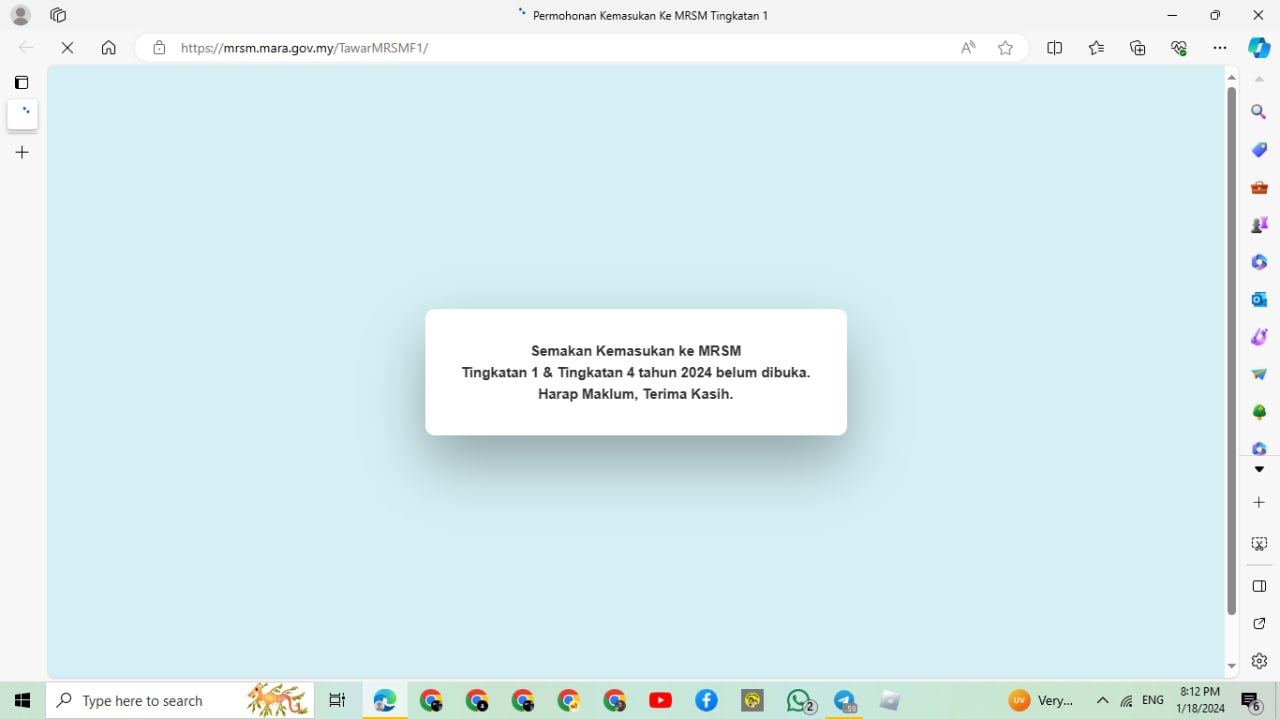Viewport: 1280px width, 719px height.
Task: Open the Favorites list
Action: pyautogui.click(x=1096, y=48)
